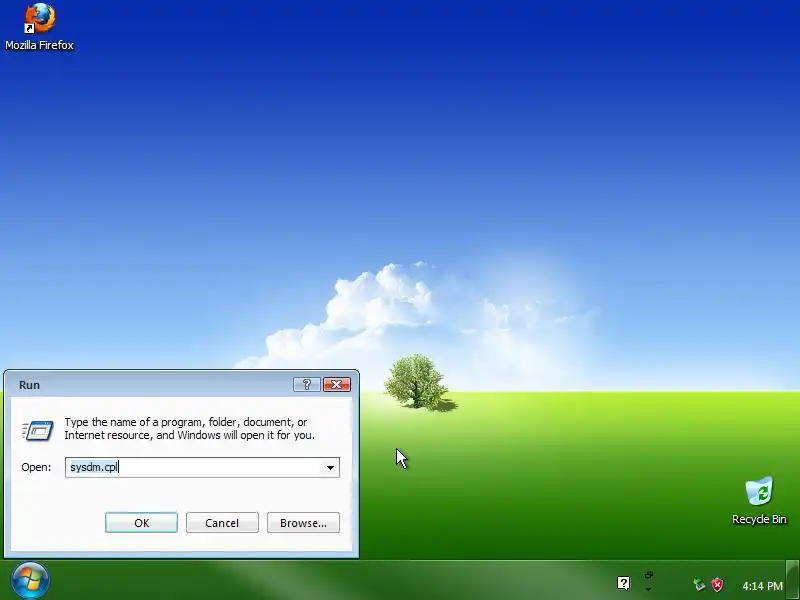This screenshot has width=800, height=600.
Task: Click the Show Desktop button at the taskbar end
Action: click(x=792, y=580)
